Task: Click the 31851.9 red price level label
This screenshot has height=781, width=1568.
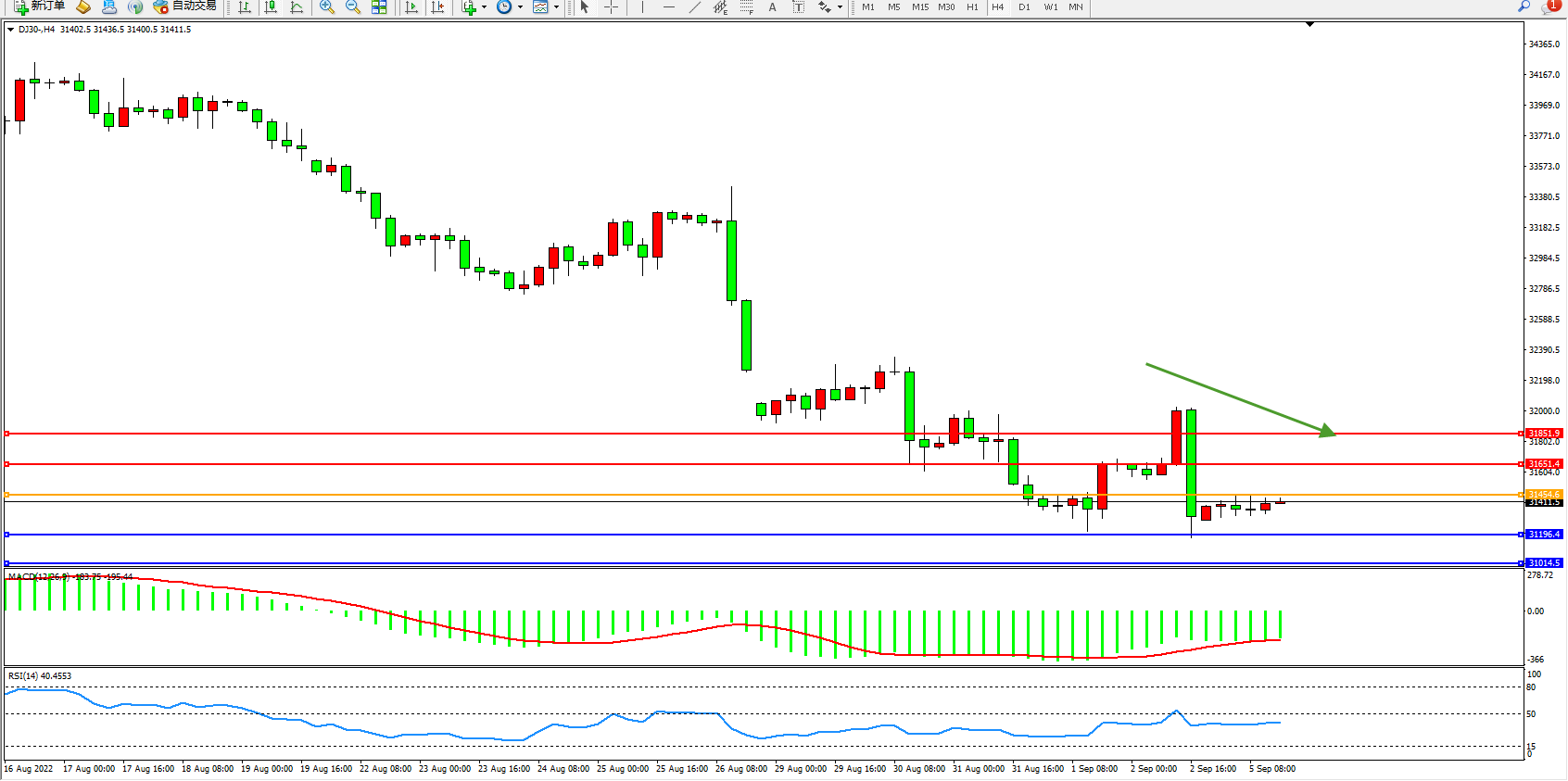Action: pyautogui.click(x=1544, y=433)
